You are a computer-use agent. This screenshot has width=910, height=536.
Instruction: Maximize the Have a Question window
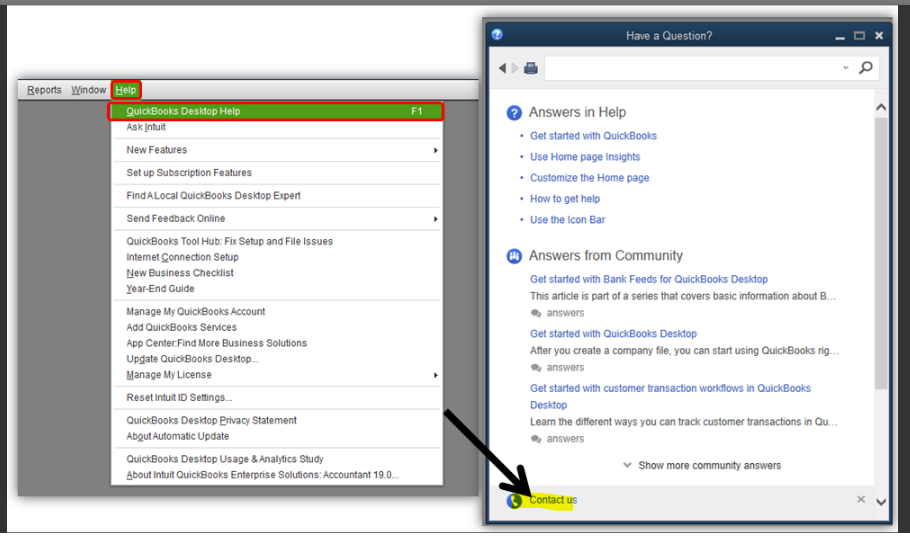coord(860,36)
